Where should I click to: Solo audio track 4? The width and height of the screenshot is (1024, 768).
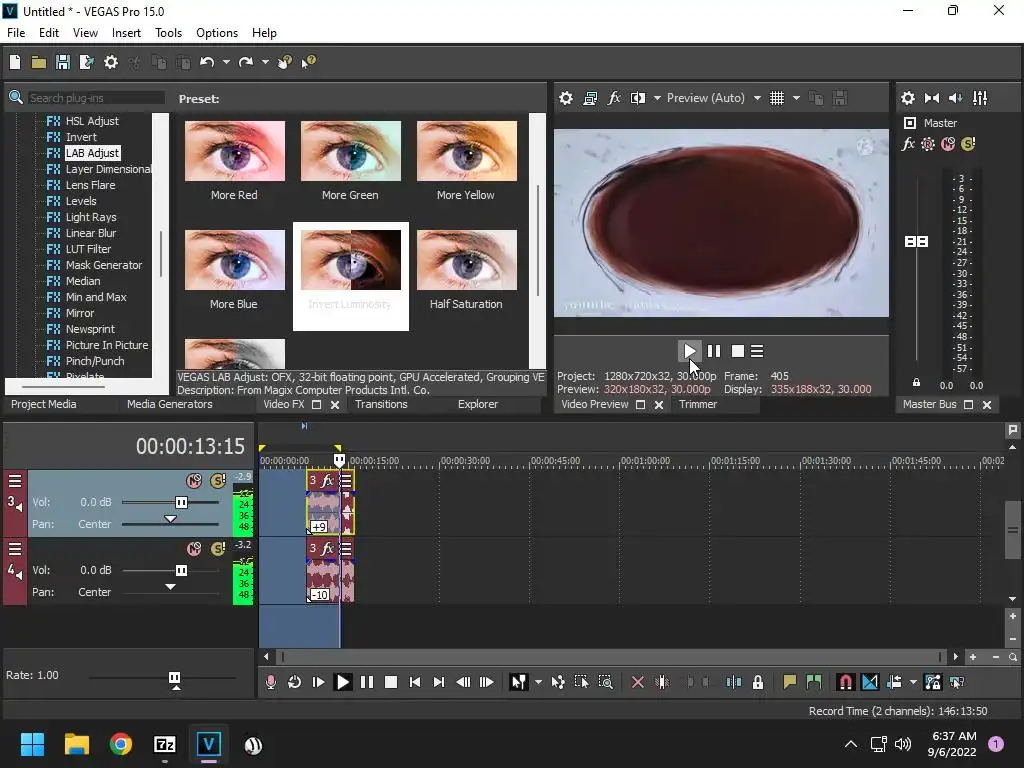pos(218,549)
